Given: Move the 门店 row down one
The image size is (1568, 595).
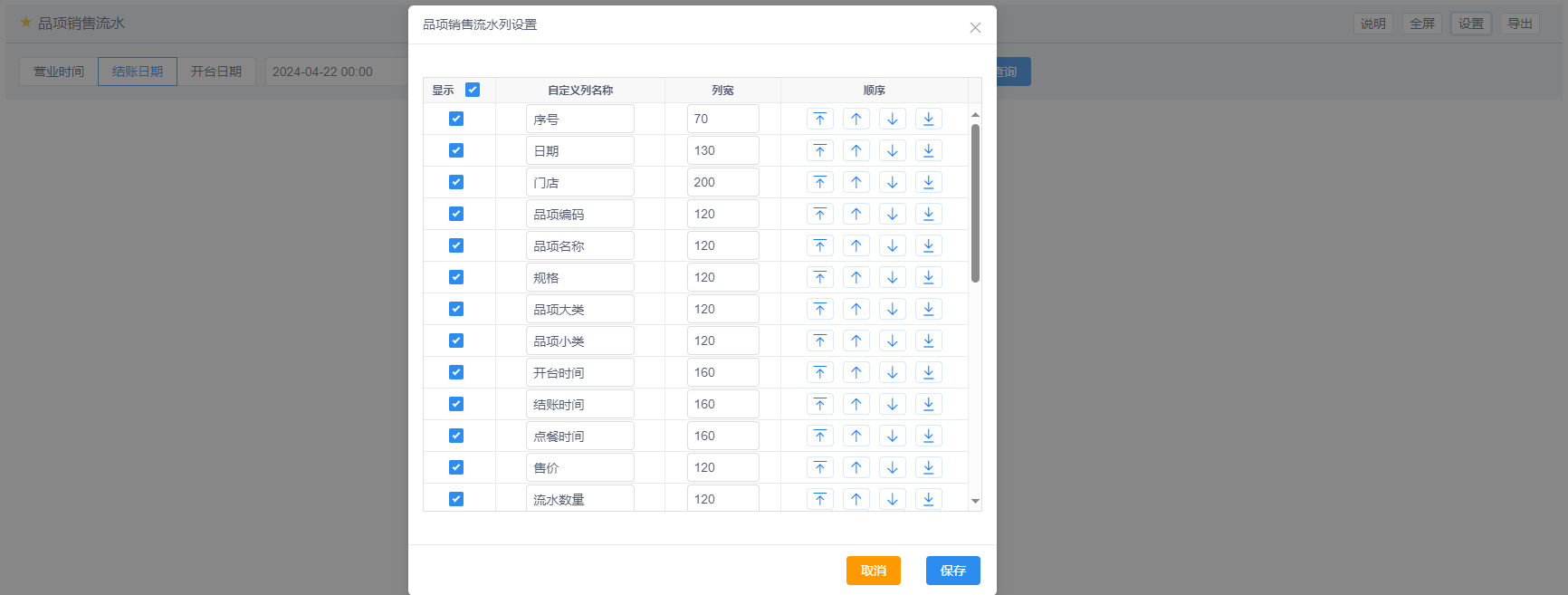Looking at the screenshot, I should click(x=893, y=182).
